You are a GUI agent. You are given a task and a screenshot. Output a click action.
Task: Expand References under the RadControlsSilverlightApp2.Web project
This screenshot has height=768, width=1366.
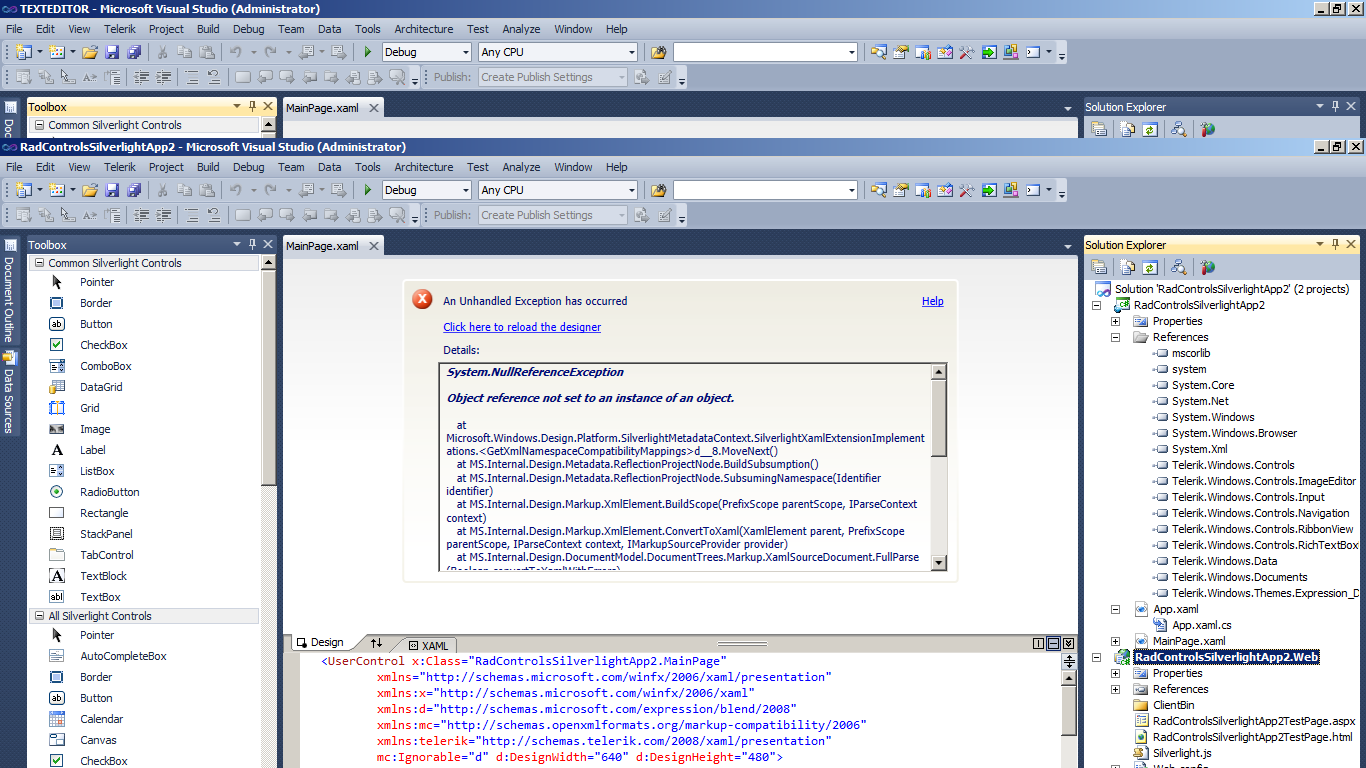[x=1115, y=689]
